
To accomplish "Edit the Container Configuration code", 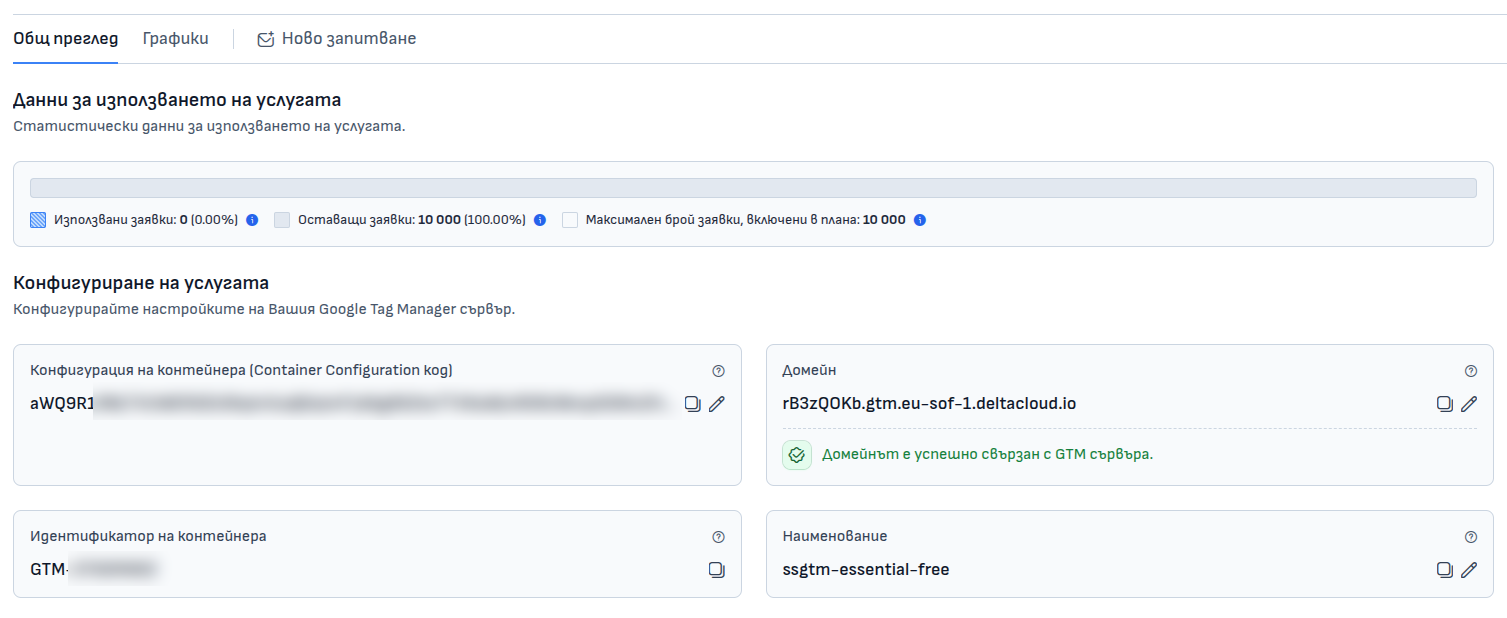I will tap(717, 404).
